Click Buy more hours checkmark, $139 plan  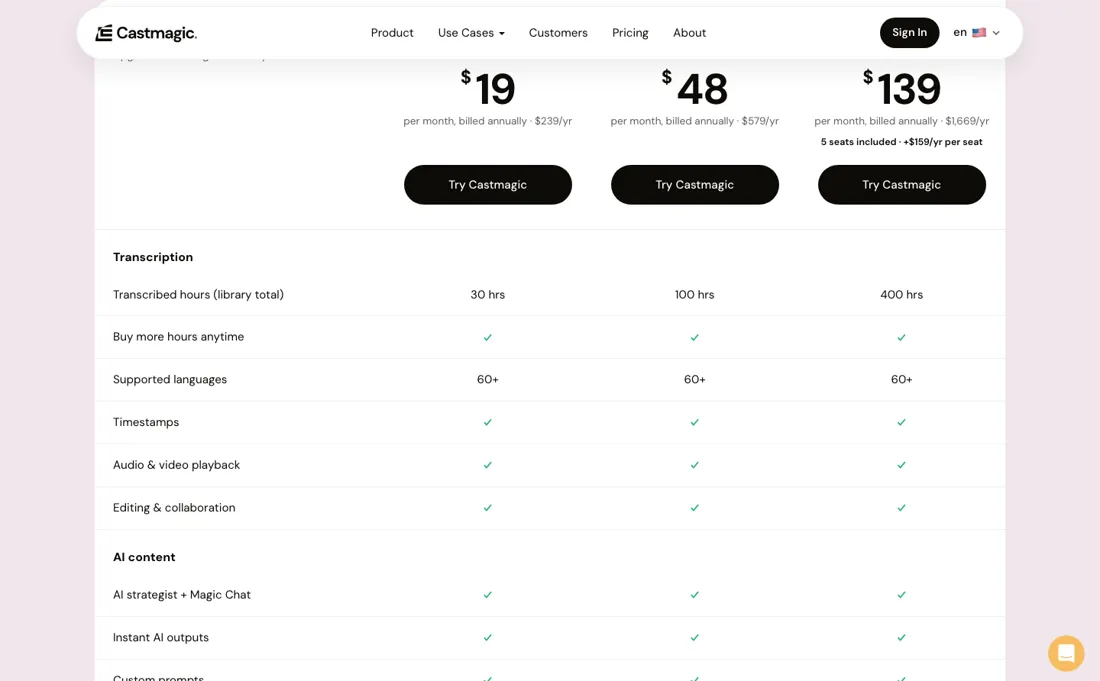tap(901, 337)
